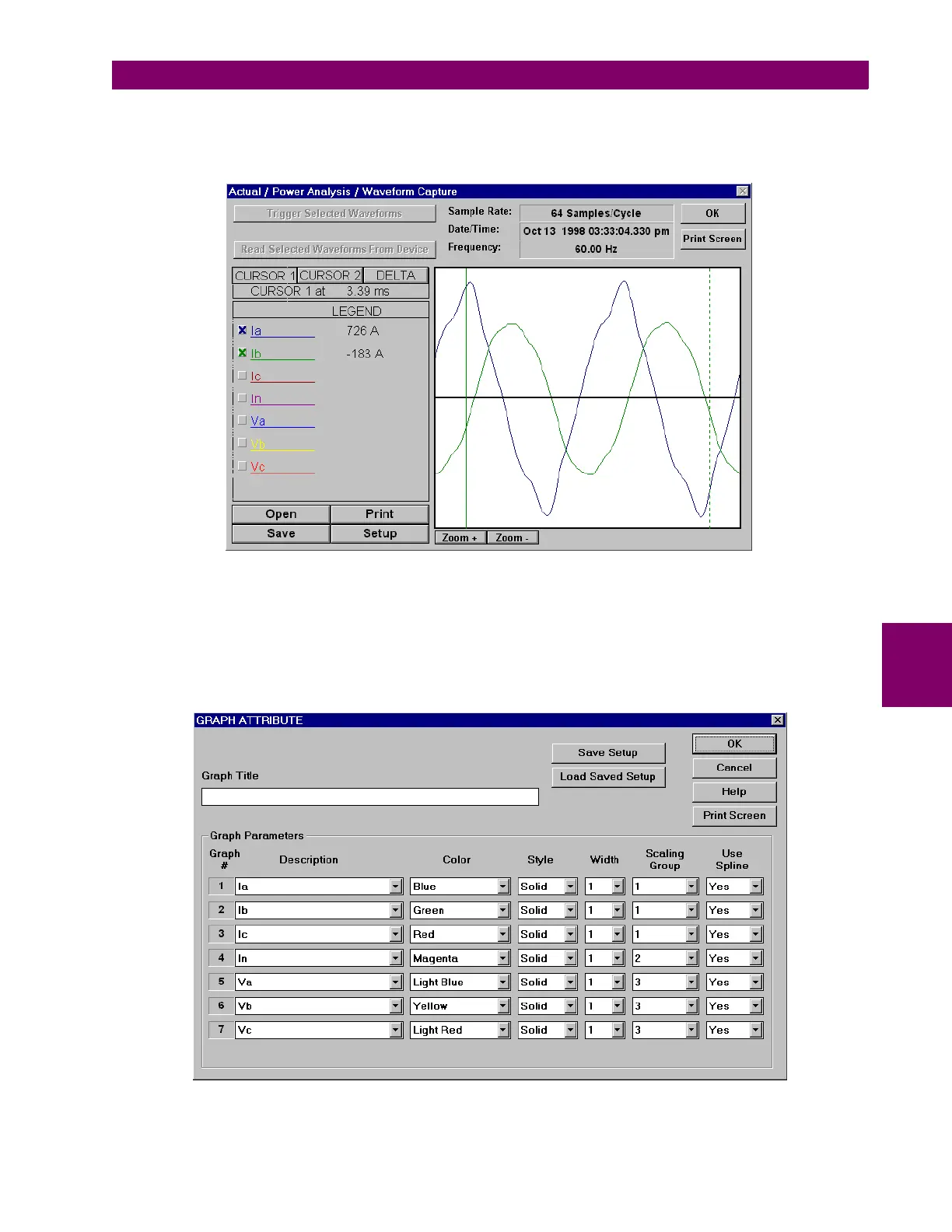
Task: Click the 60.00 Hz frequency value
Action: (x=596, y=249)
